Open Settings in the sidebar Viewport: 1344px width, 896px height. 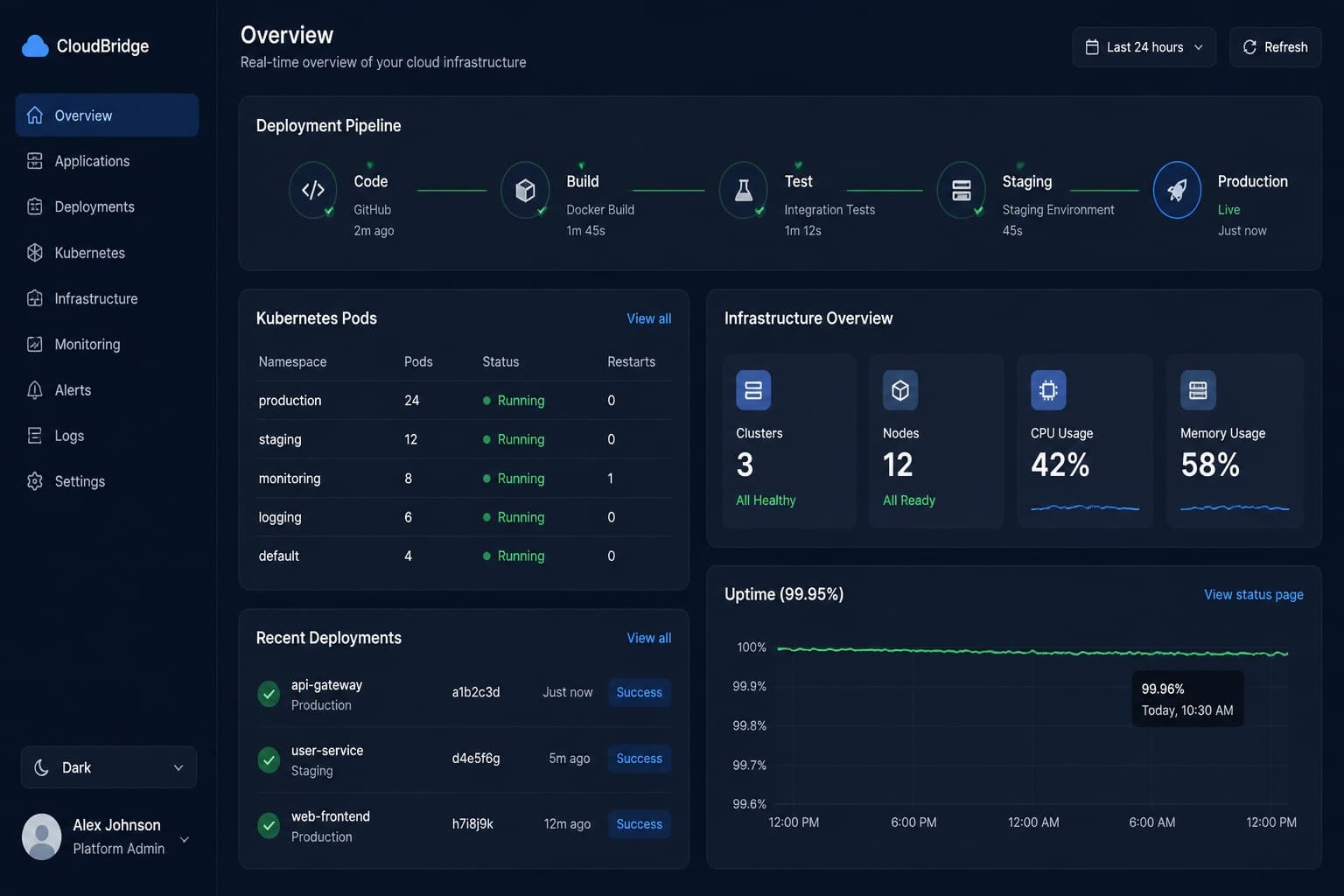(107, 481)
